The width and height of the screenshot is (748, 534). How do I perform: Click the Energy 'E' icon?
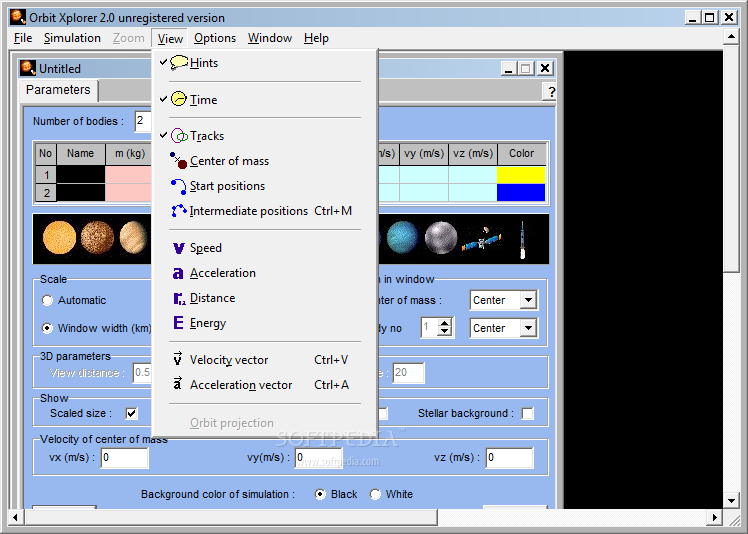178,323
